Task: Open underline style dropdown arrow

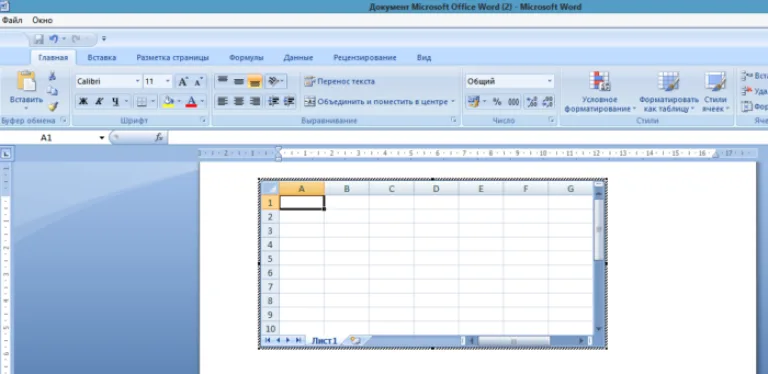Action: pos(126,102)
